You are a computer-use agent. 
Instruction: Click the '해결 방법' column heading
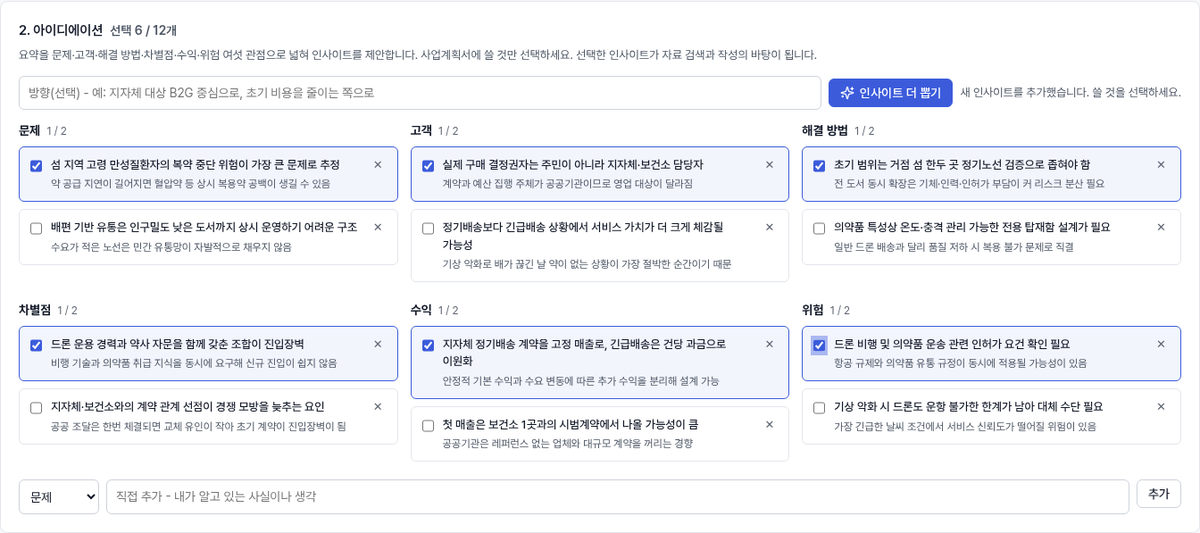click(x=824, y=130)
